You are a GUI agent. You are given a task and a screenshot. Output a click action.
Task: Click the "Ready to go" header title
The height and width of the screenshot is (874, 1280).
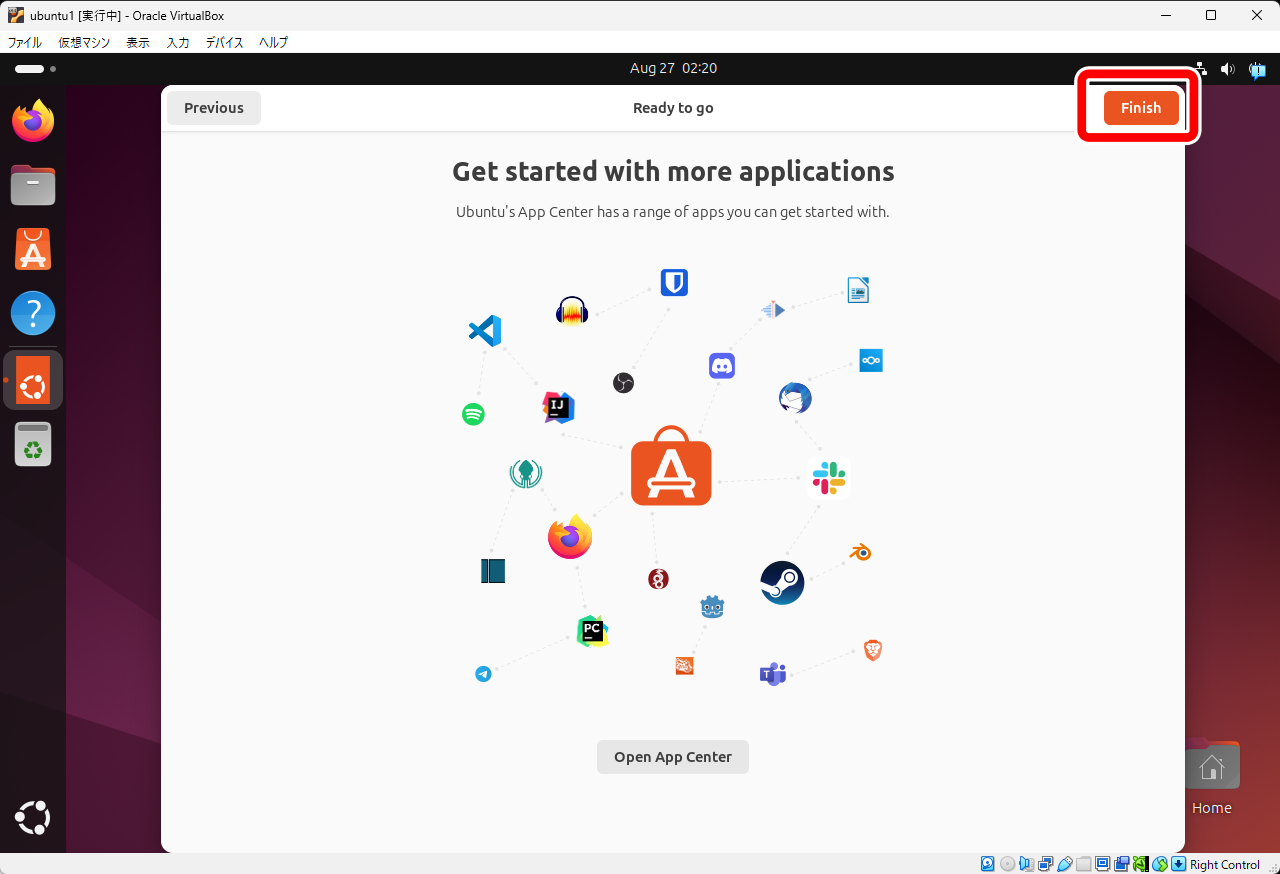pyautogui.click(x=673, y=108)
